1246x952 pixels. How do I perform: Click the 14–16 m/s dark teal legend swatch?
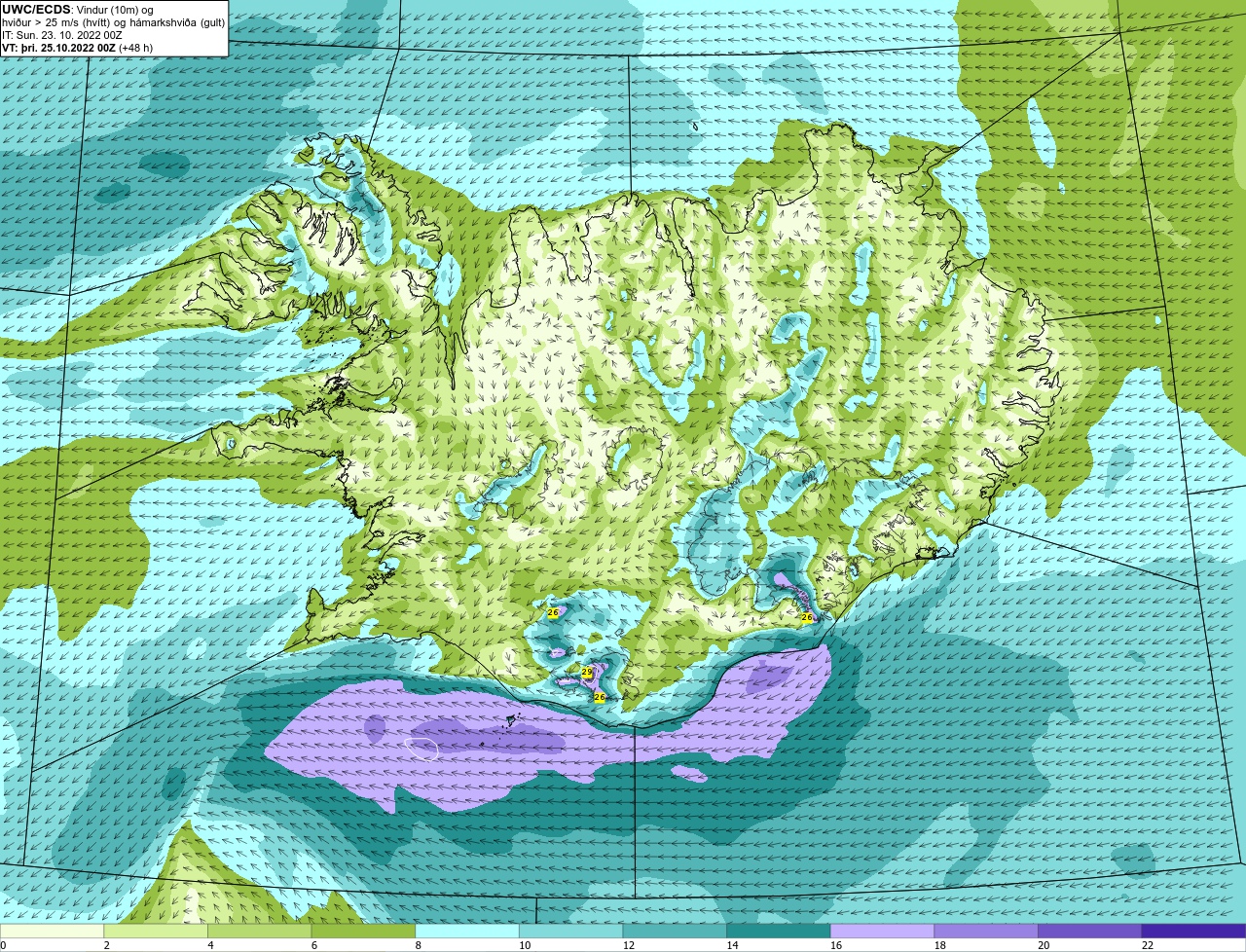click(779, 931)
